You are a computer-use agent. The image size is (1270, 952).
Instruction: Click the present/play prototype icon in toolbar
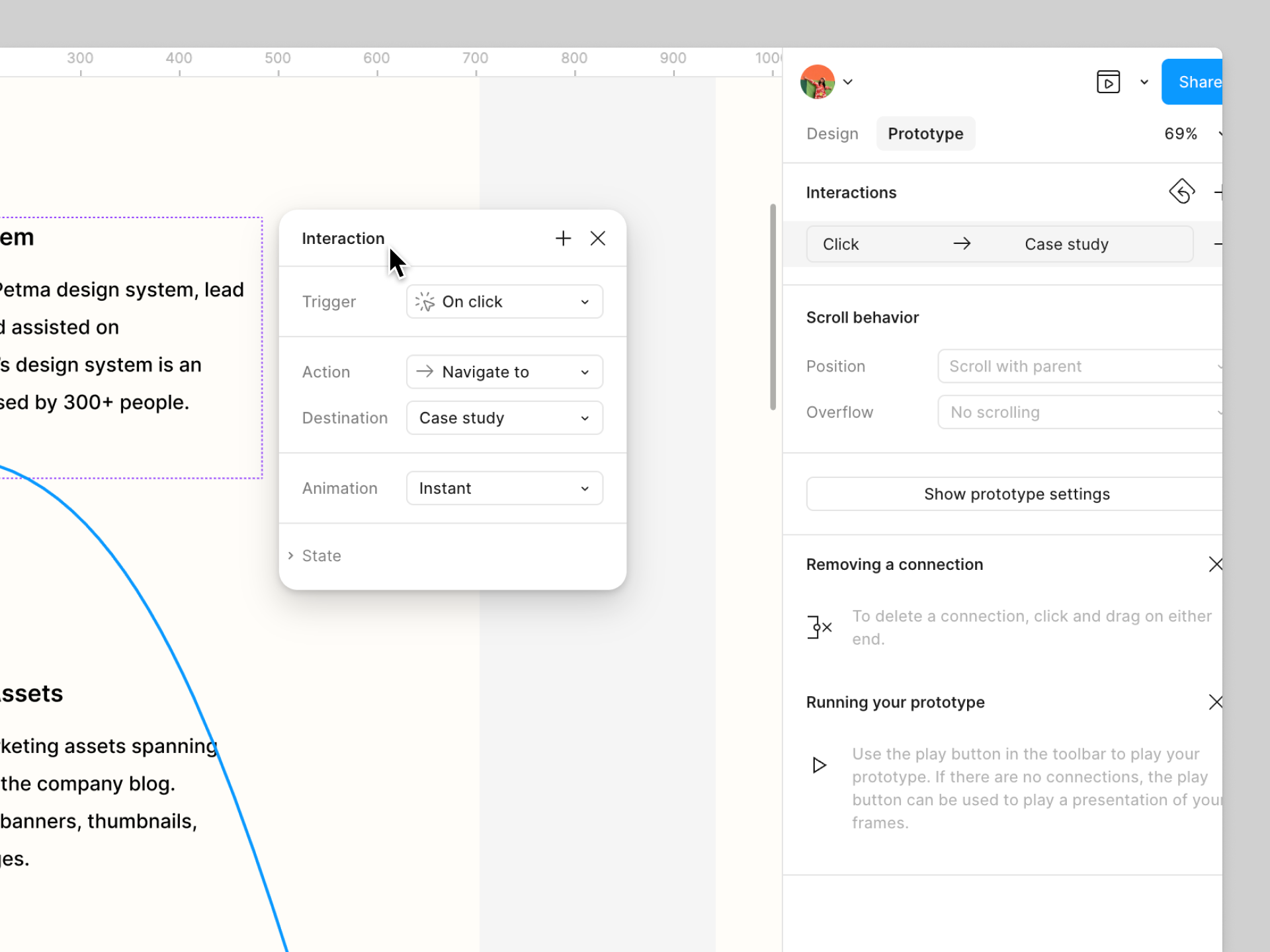(1108, 82)
